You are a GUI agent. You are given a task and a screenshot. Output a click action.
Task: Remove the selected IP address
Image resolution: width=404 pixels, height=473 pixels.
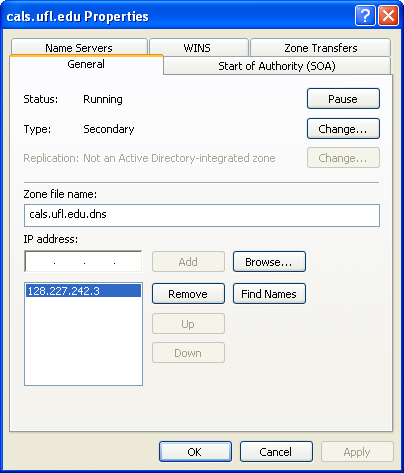click(x=188, y=294)
